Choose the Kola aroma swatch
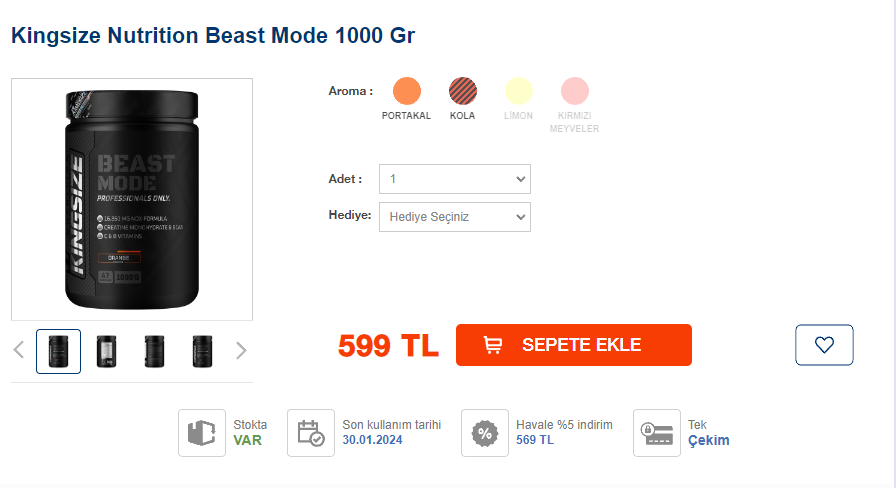The width and height of the screenshot is (896, 488). [x=462, y=91]
